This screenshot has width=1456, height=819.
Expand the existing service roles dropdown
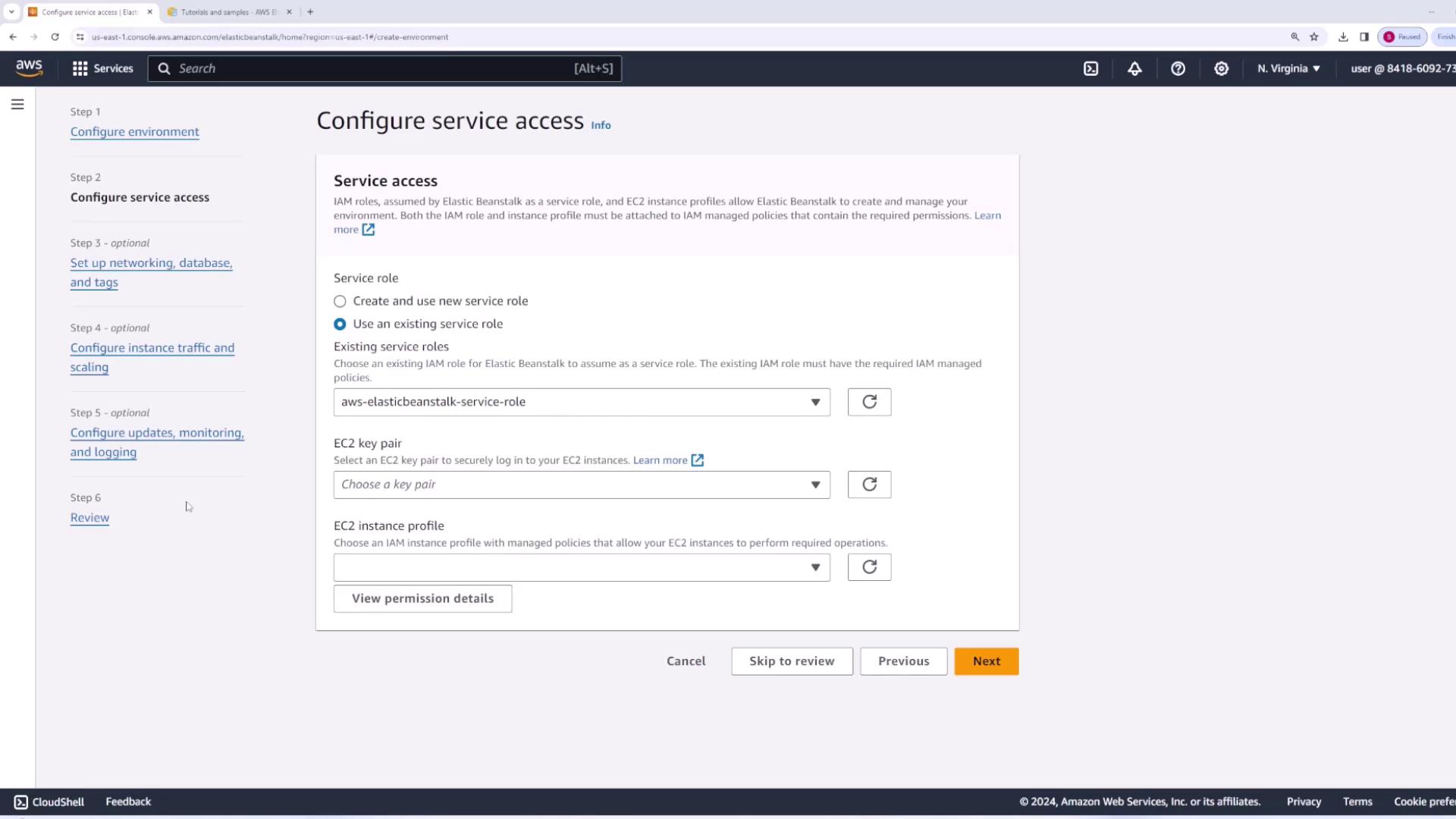tap(582, 402)
